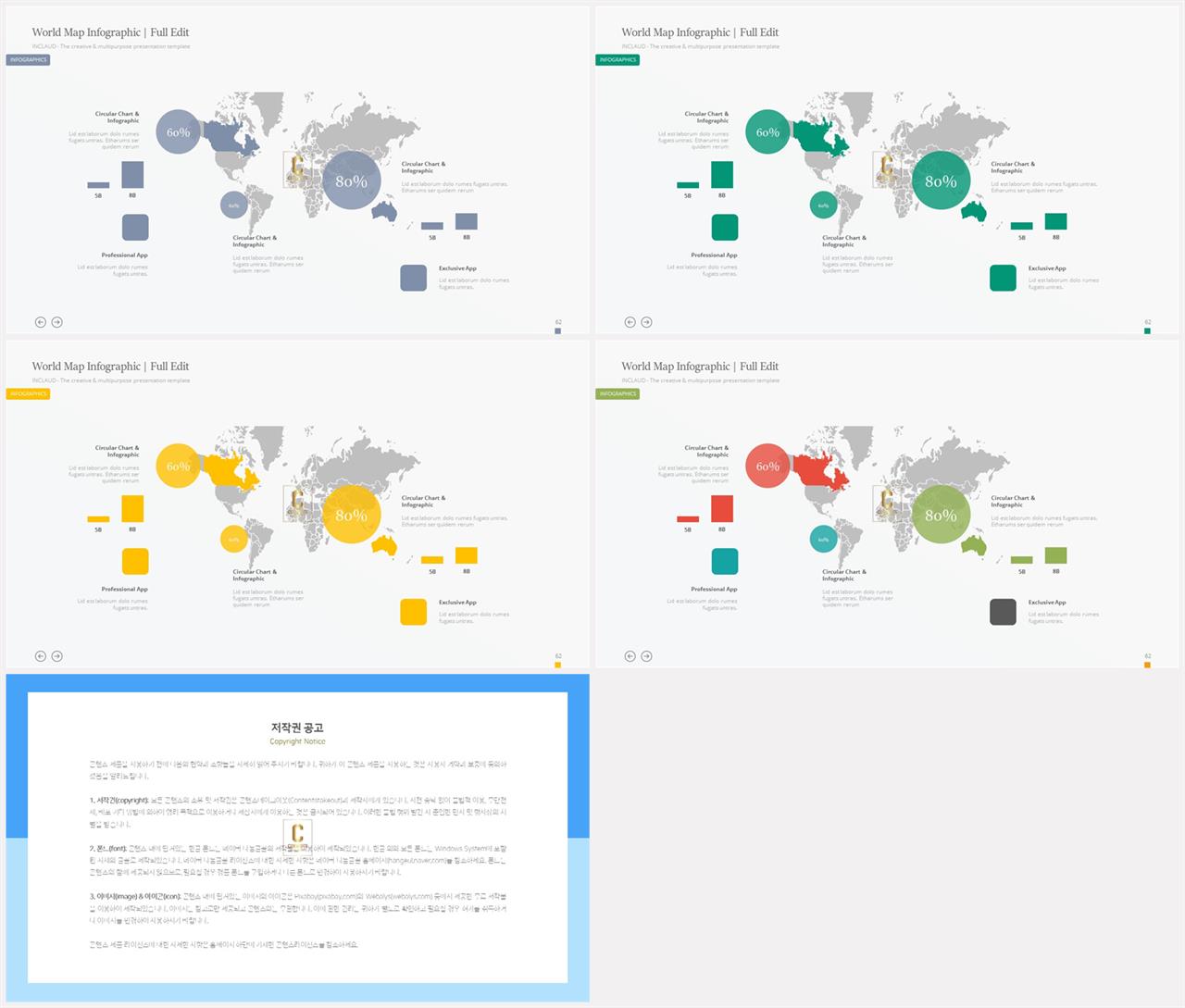The width and height of the screenshot is (1185, 1008).
Task: Select the tall left-side green bar labeled 88
Action: 722,174
